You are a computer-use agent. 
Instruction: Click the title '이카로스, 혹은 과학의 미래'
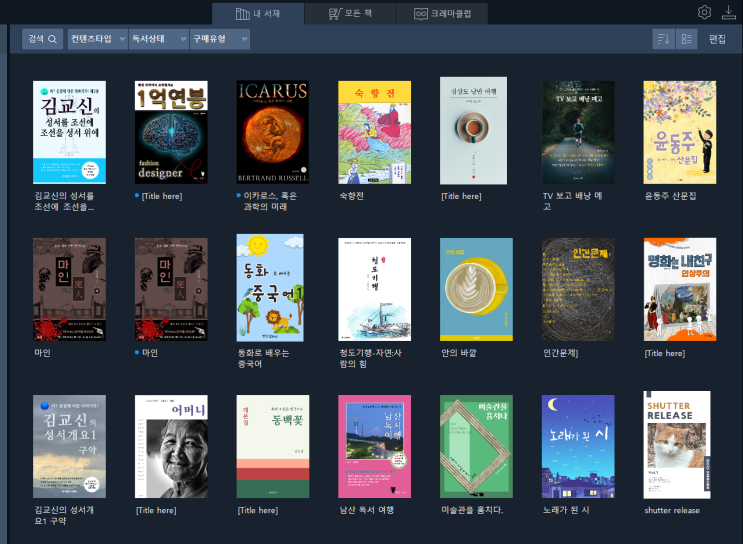click(270, 201)
